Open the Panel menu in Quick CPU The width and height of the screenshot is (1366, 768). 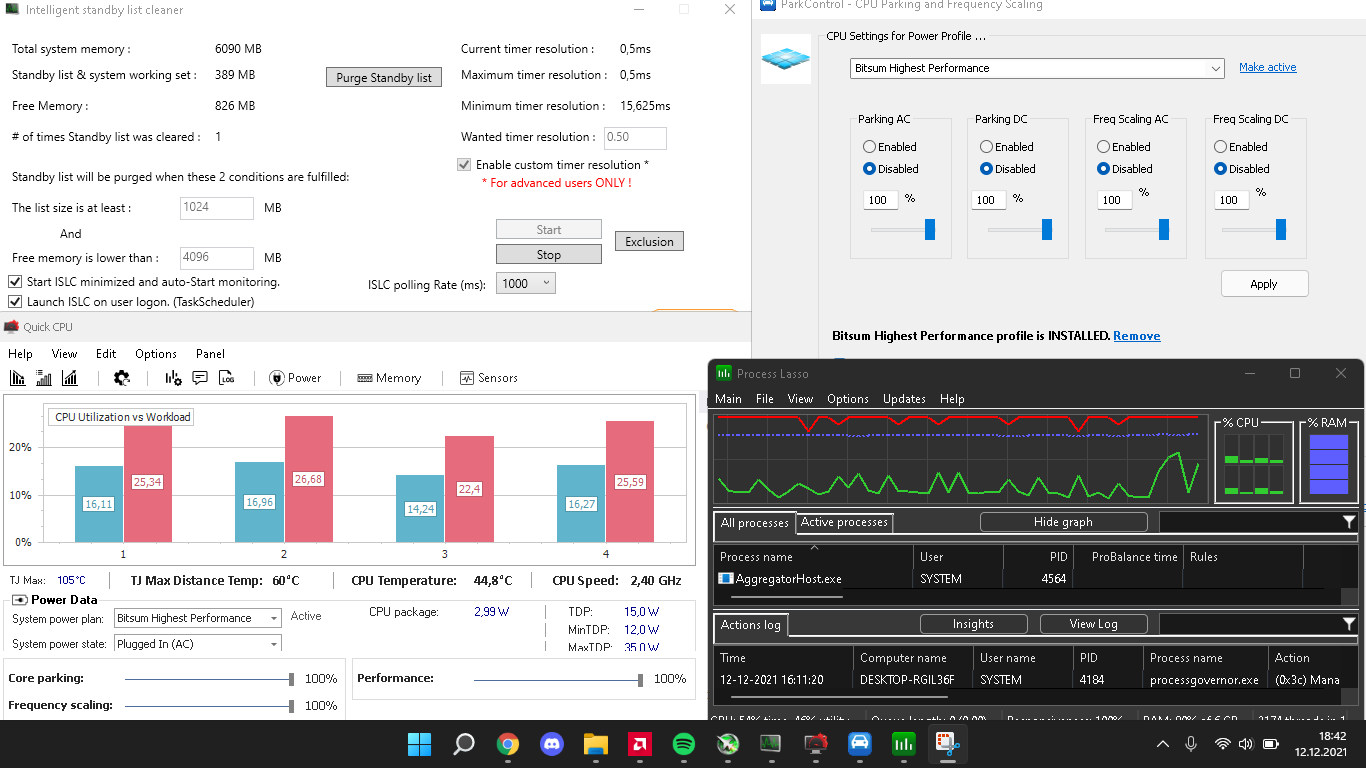(210, 354)
